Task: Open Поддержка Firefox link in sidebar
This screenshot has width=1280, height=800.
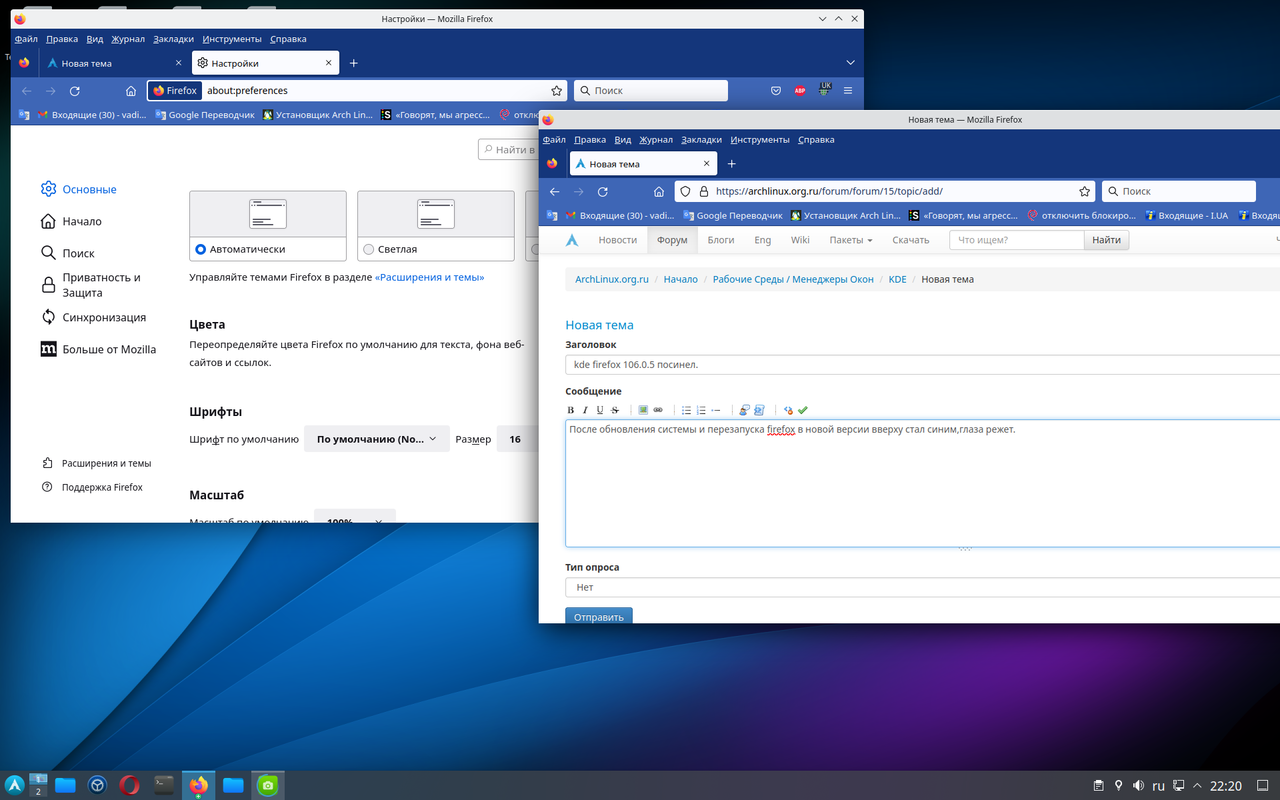Action: click(x=92, y=487)
